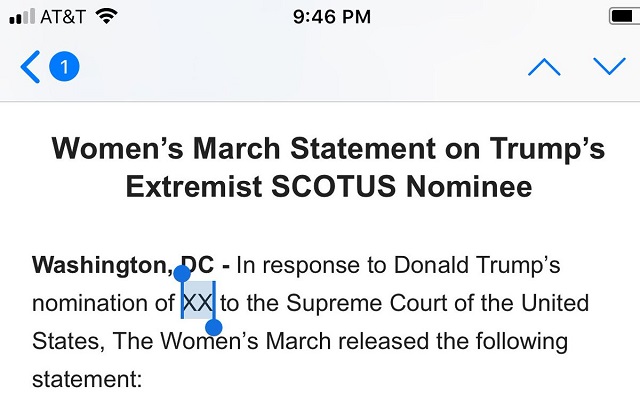Image resolution: width=640 pixels, height=413 pixels.
Task: Tap Donald Trump's name in the body
Action: coord(477,265)
